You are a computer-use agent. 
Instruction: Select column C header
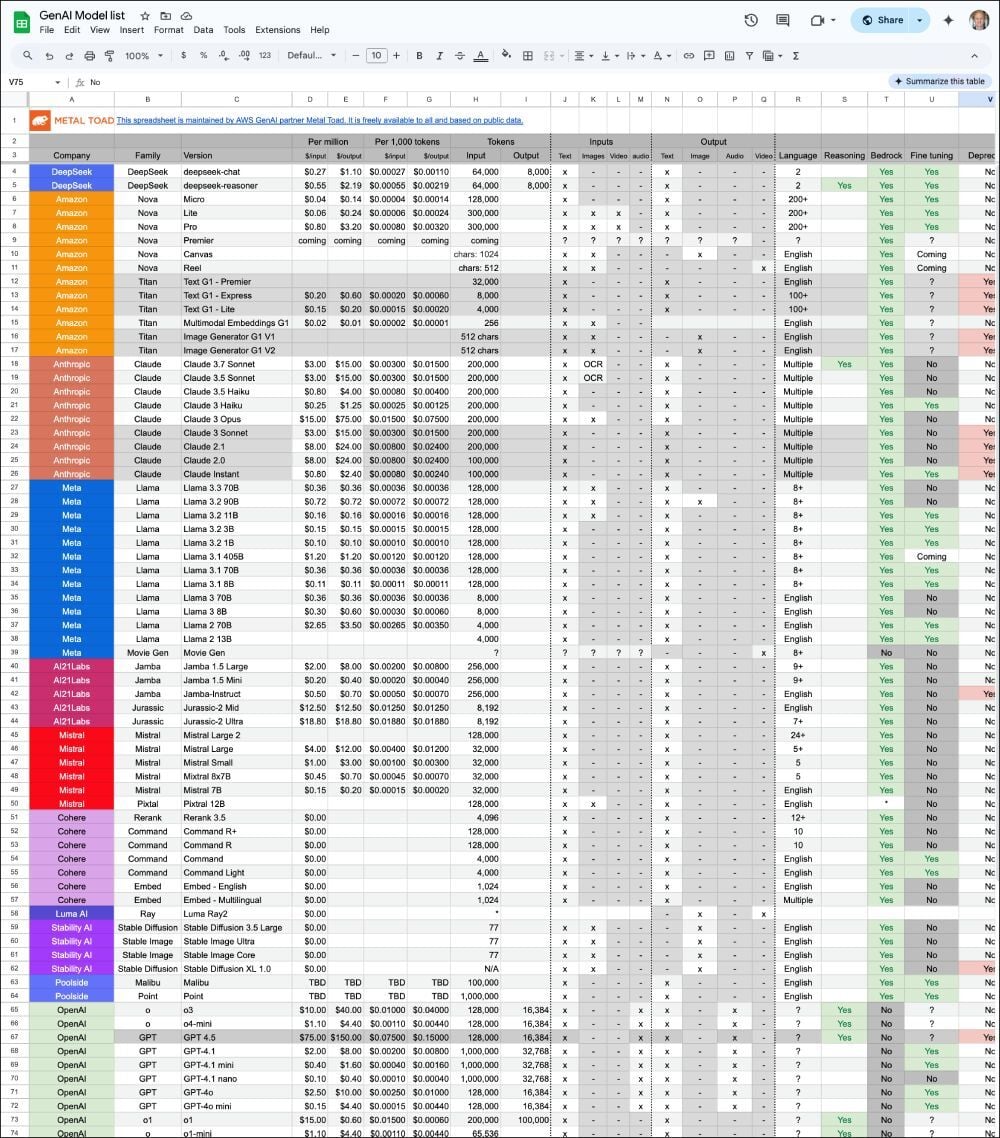tap(237, 99)
